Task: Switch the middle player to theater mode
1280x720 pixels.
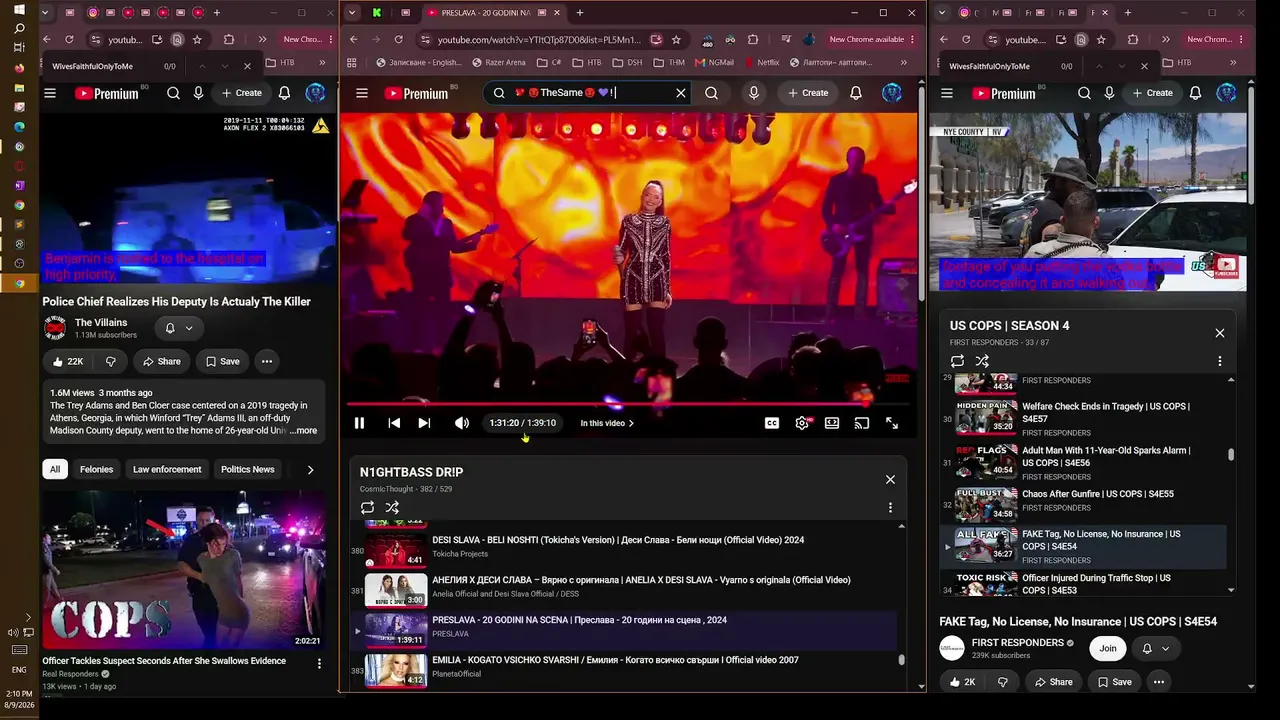Action: pyautogui.click(x=832, y=423)
